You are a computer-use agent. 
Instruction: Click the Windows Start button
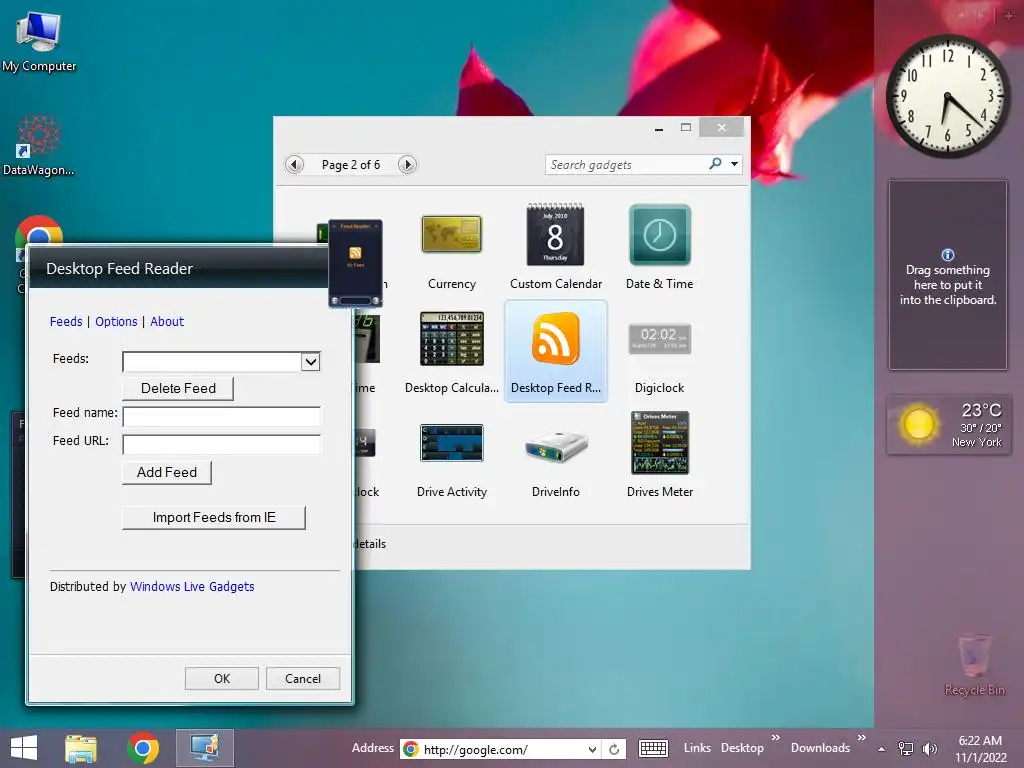tap(24, 748)
